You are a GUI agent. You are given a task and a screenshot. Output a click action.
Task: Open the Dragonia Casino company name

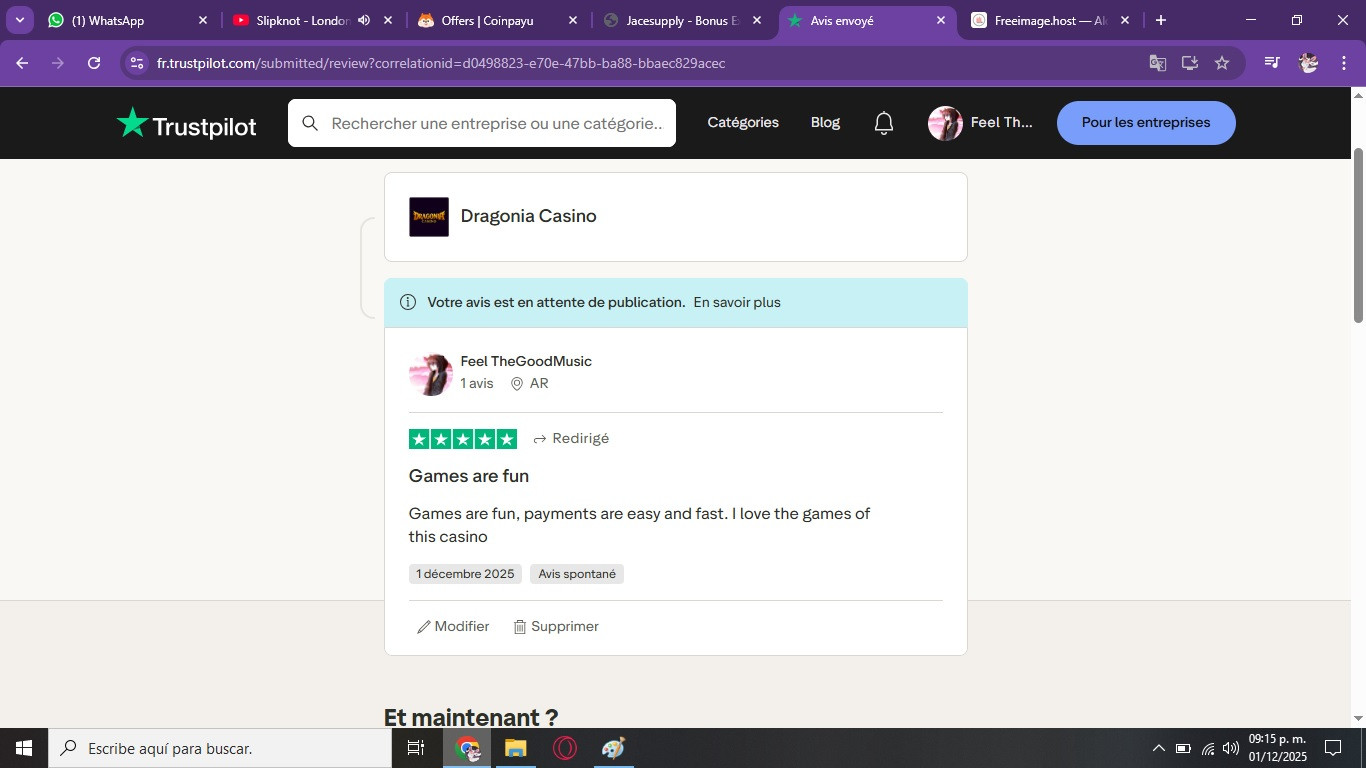(x=528, y=216)
